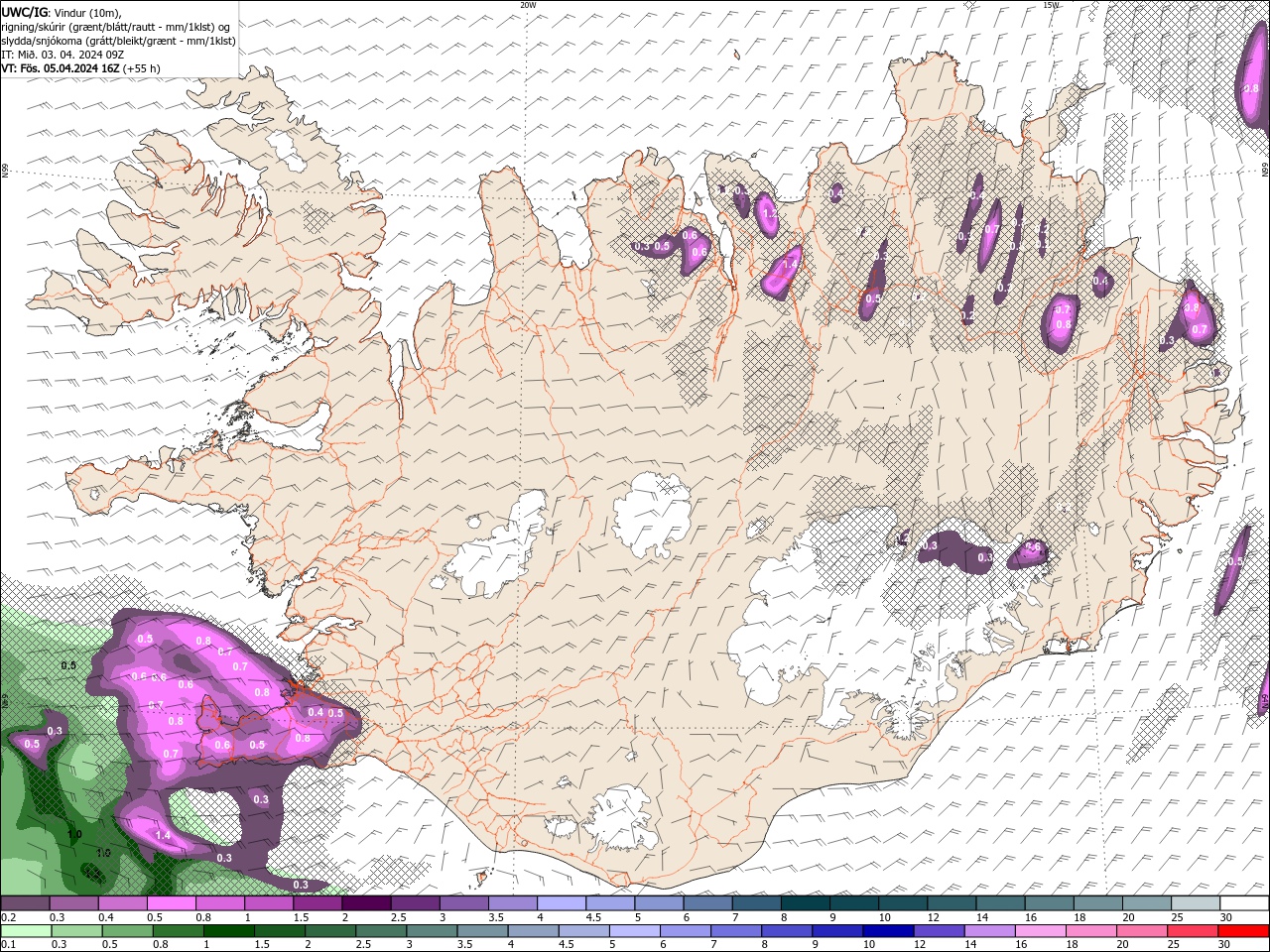Screen dimensions: 1270x952
Task: Click the "rigning/skúrir" legend description line
Action: tap(115, 27)
